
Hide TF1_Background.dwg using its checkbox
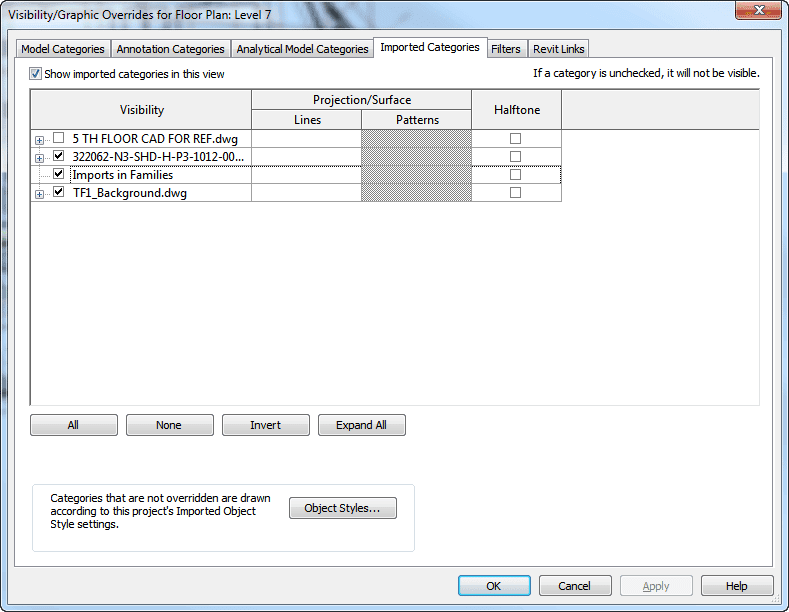click(x=59, y=192)
